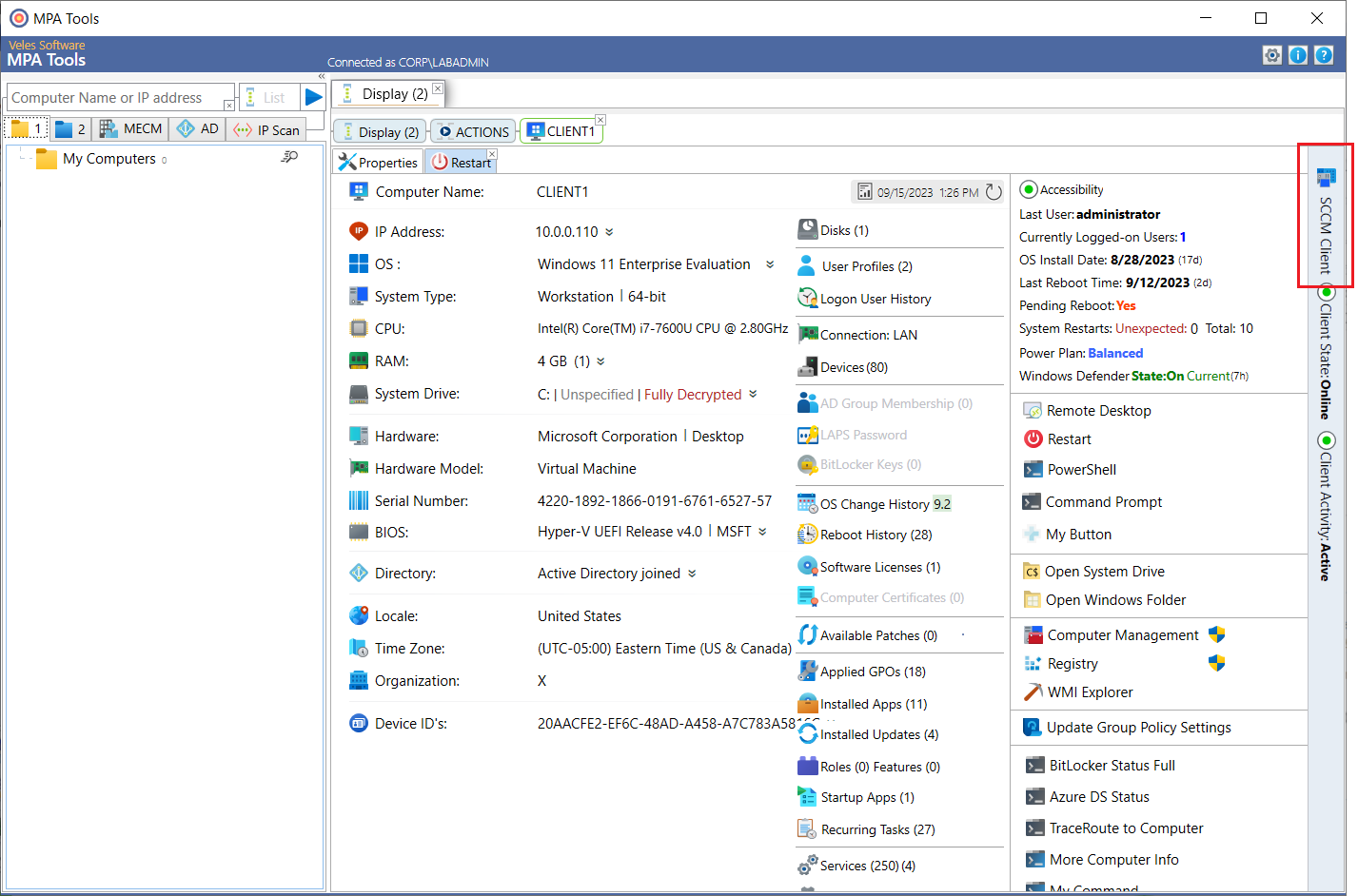Open Startup Apps (1)

856,797
